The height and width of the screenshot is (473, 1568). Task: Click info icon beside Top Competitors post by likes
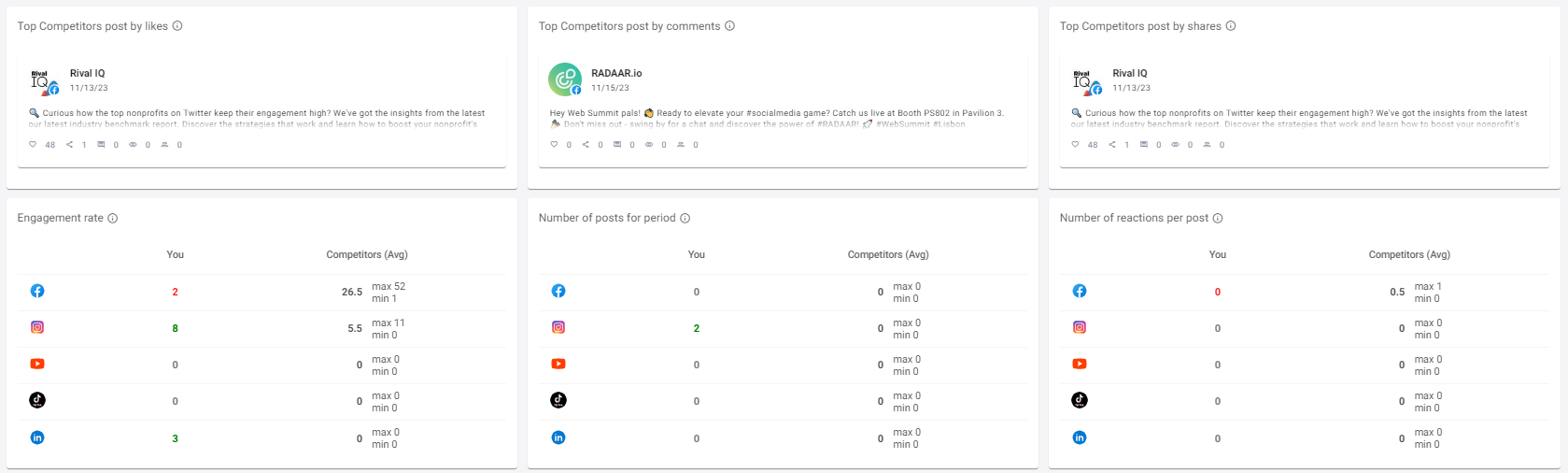pyautogui.click(x=177, y=26)
